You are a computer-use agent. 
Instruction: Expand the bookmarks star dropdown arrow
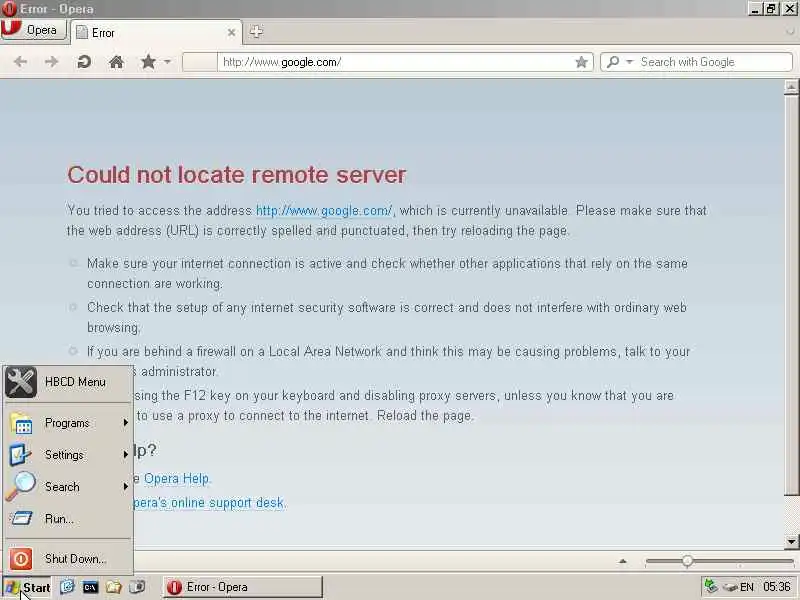coord(167,62)
